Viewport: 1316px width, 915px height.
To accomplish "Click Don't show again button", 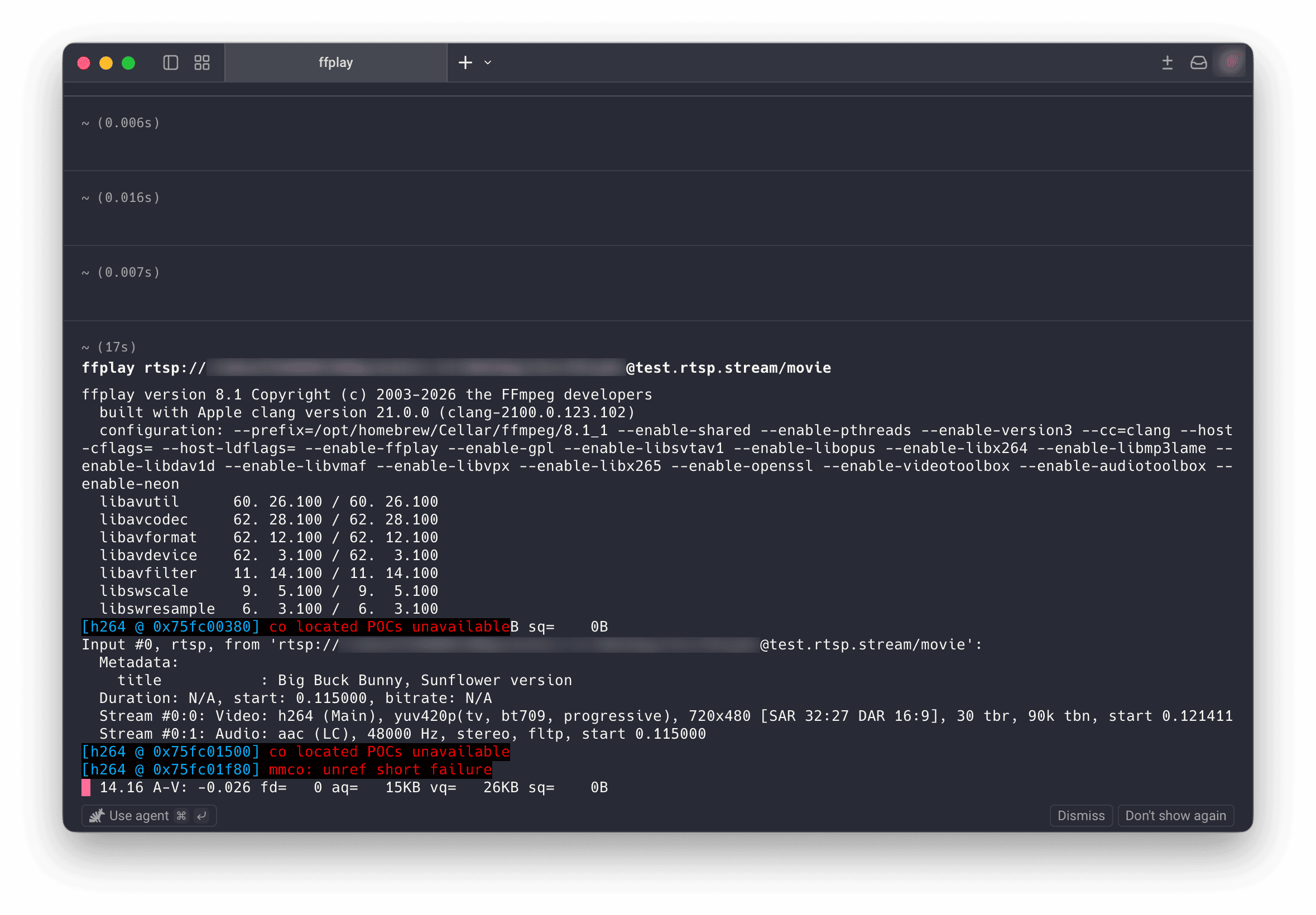I will 1175,815.
